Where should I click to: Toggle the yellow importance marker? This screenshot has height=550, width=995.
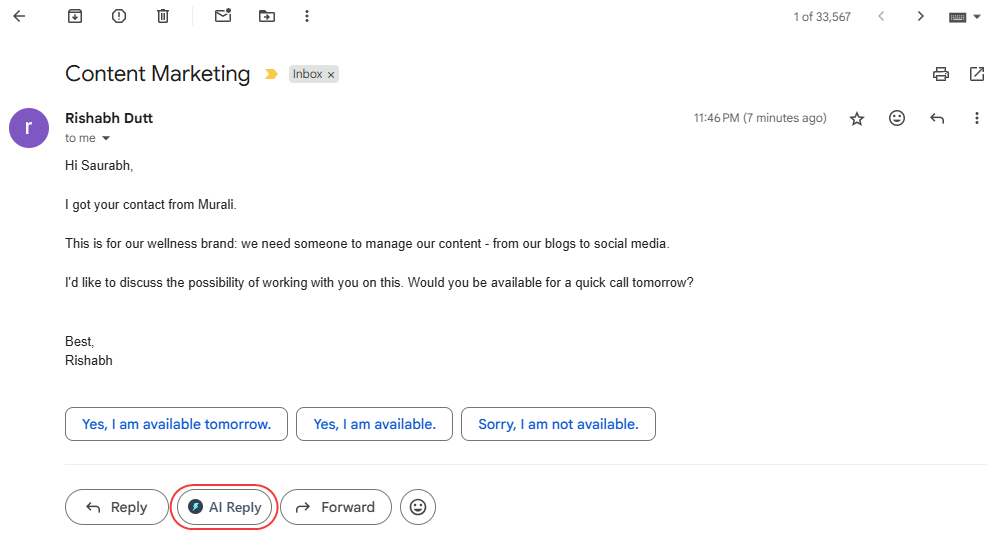pyautogui.click(x=271, y=74)
